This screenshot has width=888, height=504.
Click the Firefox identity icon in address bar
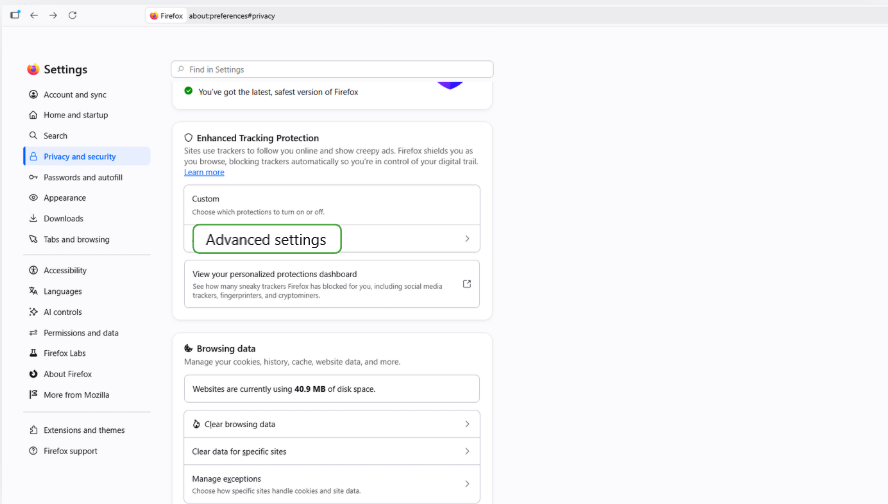(153, 16)
